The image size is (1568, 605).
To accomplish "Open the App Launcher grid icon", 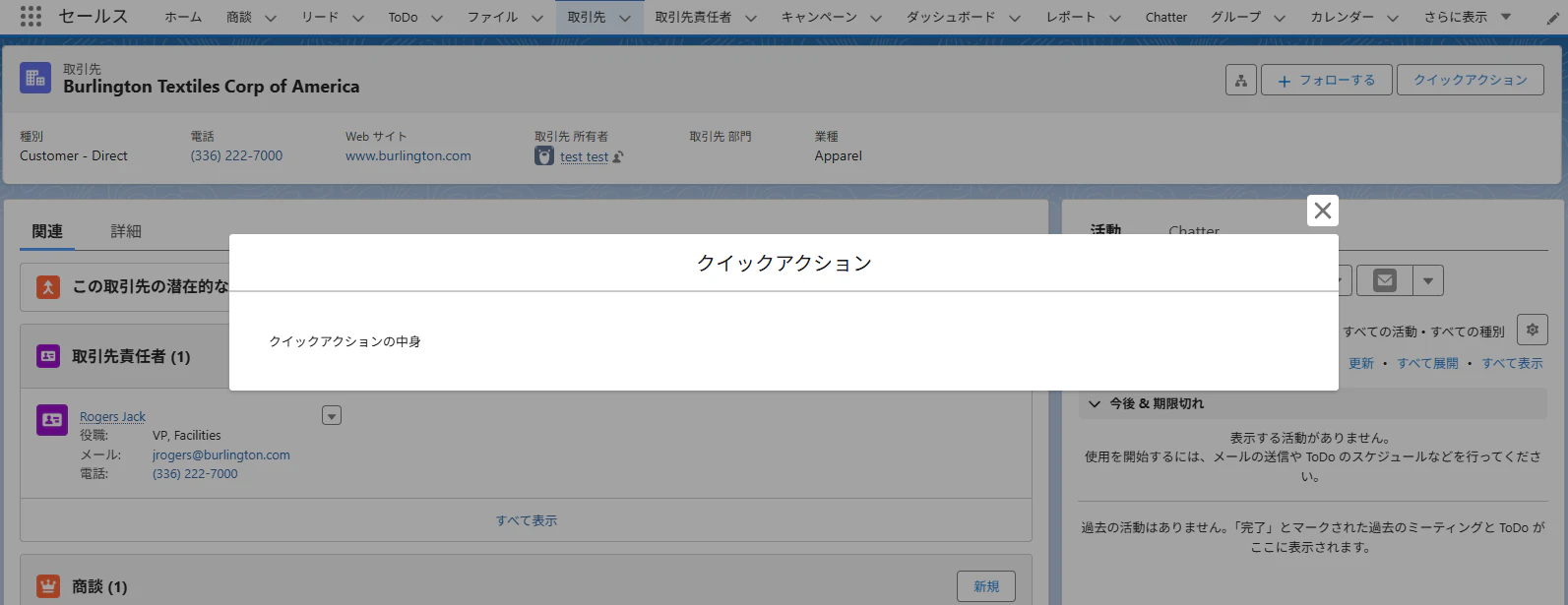I will point(31,17).
